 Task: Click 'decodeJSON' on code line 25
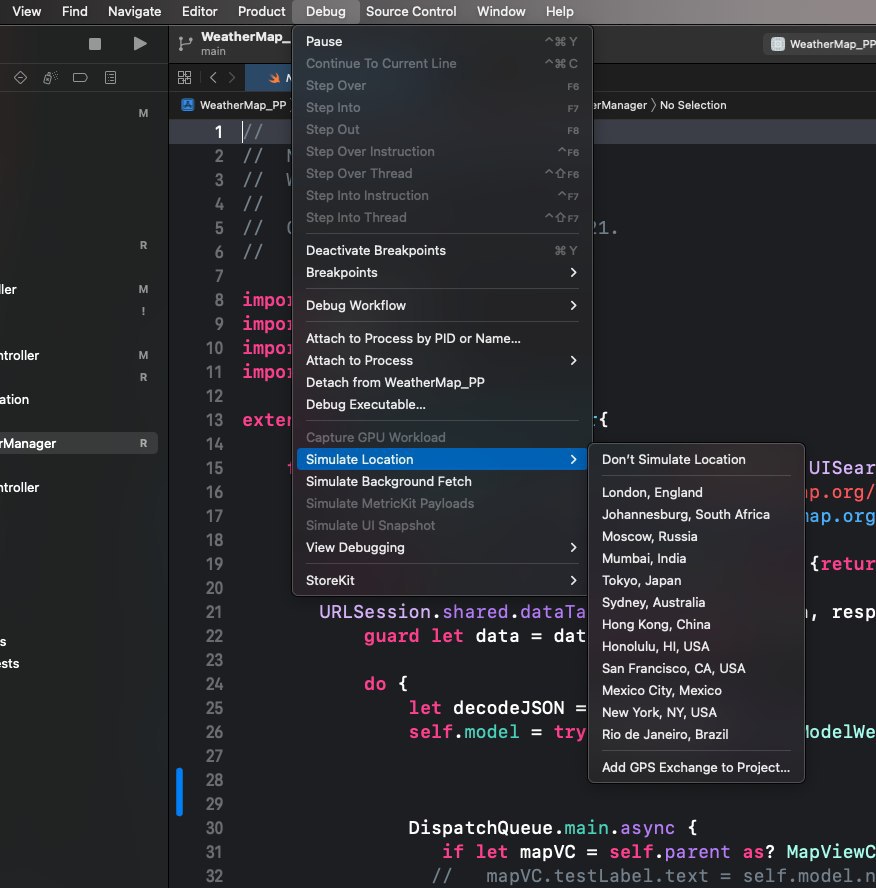[508, 708]
